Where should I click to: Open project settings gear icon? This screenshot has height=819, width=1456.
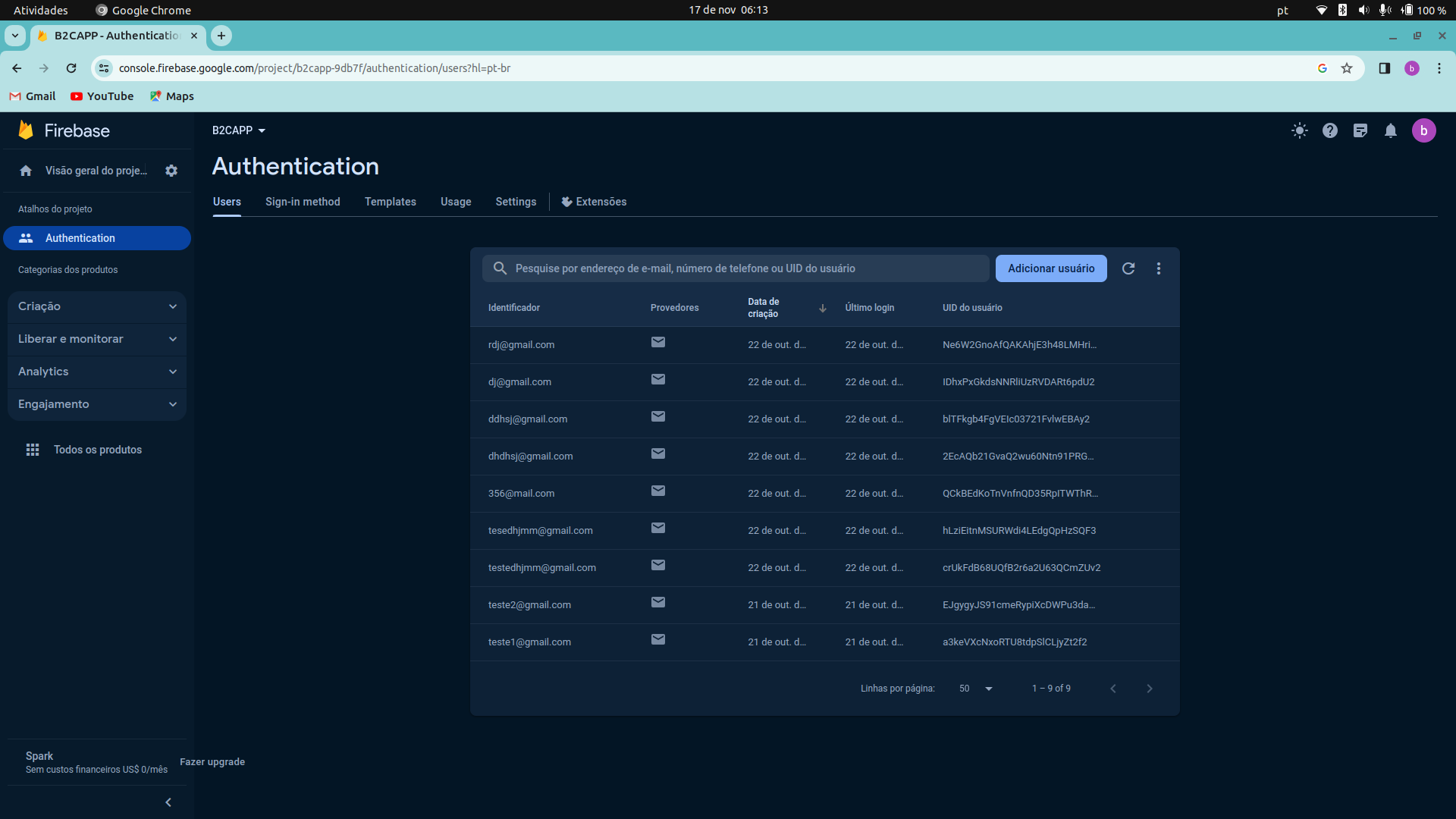(x=171, y=171)
